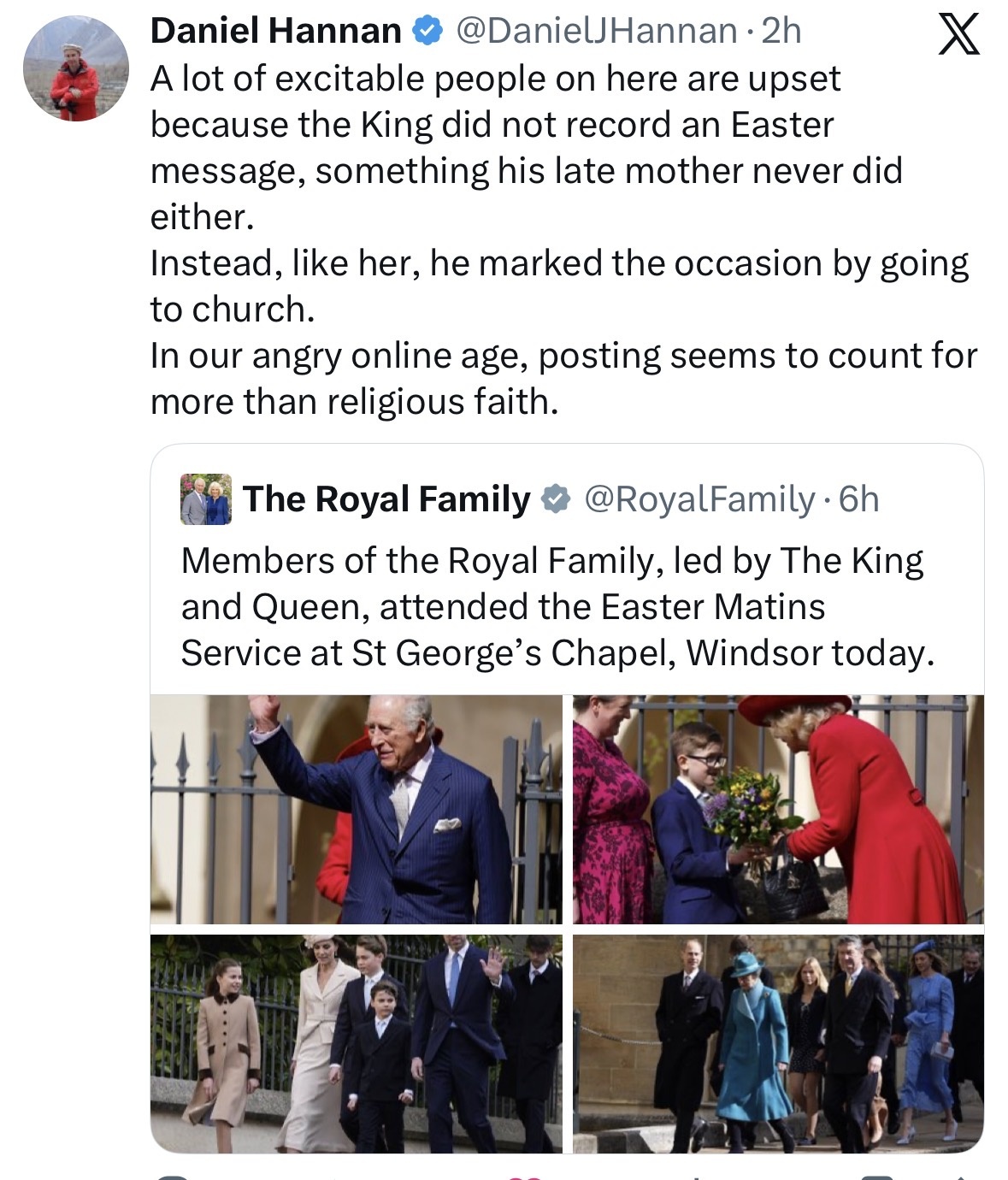The width and height of the screenshot is (1008, 1180).
Task: Click the 6h timestamp on quoted post
Action: [859, 499]
